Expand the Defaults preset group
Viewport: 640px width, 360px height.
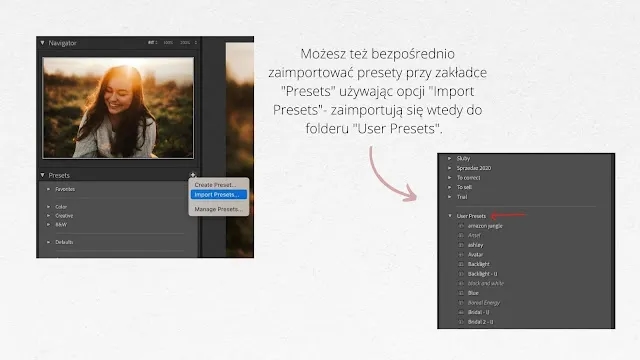tap(49, 242)
